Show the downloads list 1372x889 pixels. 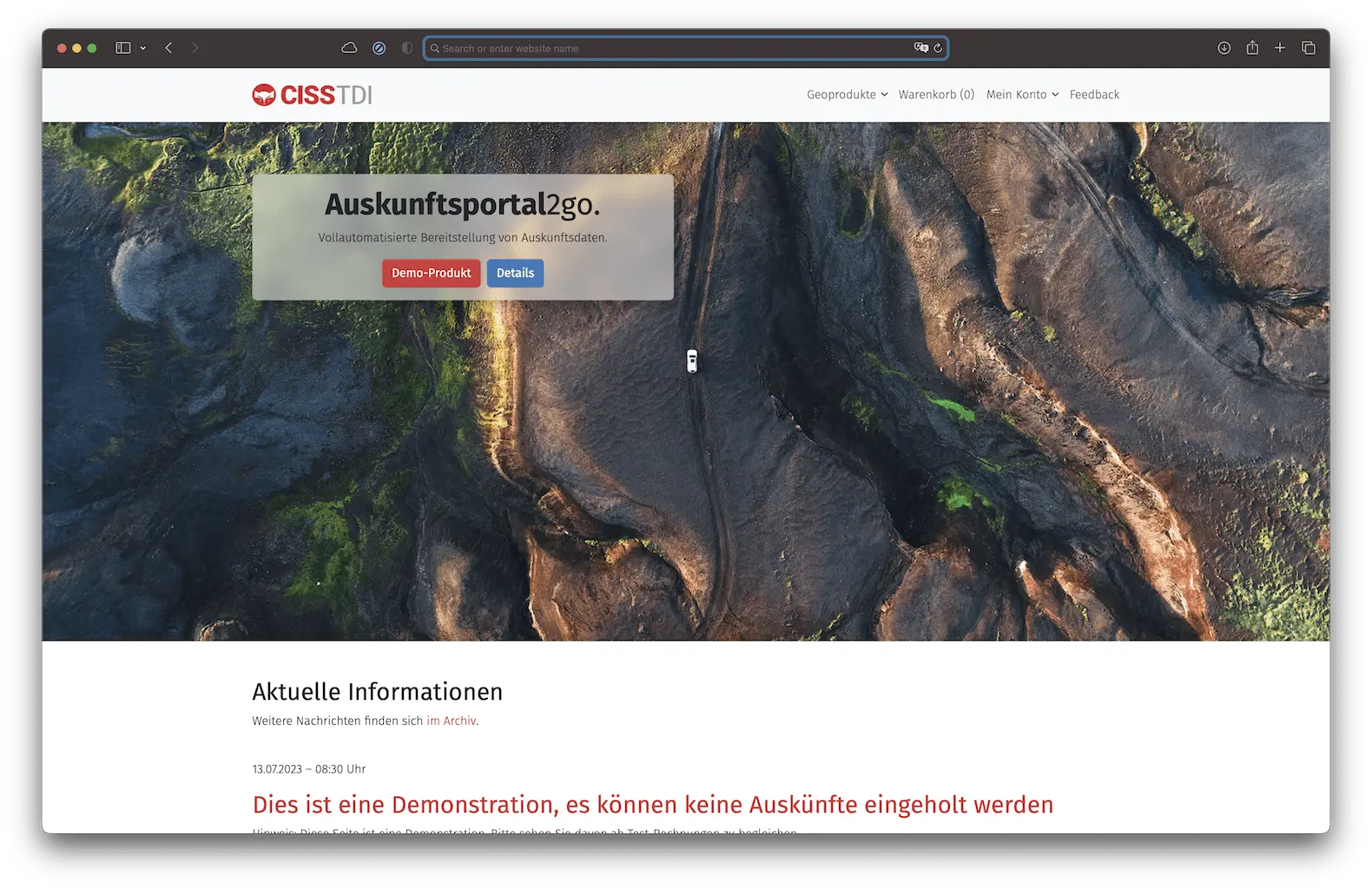(1224, 48)
